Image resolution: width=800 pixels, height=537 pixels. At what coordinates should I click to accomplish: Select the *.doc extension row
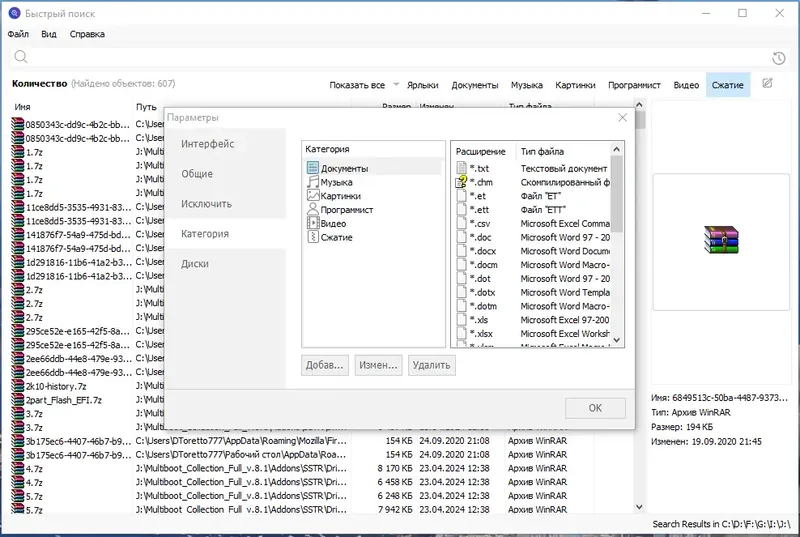pos(531,237)
